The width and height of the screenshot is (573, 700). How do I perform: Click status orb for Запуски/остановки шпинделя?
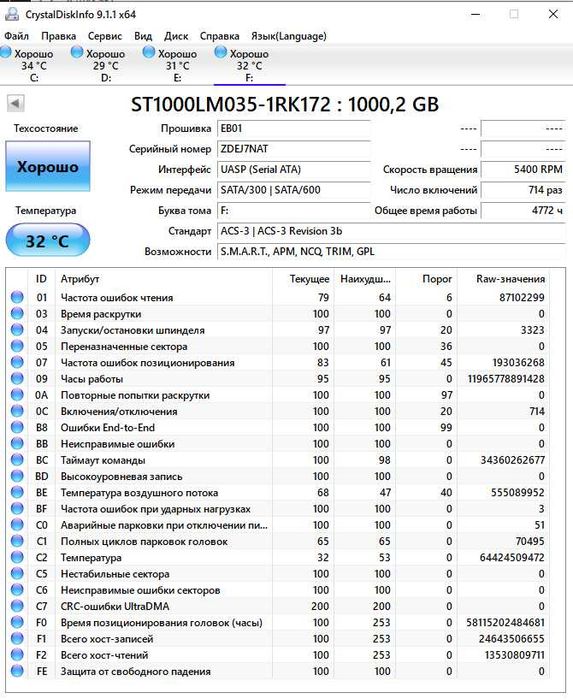[x=17, y=330]
